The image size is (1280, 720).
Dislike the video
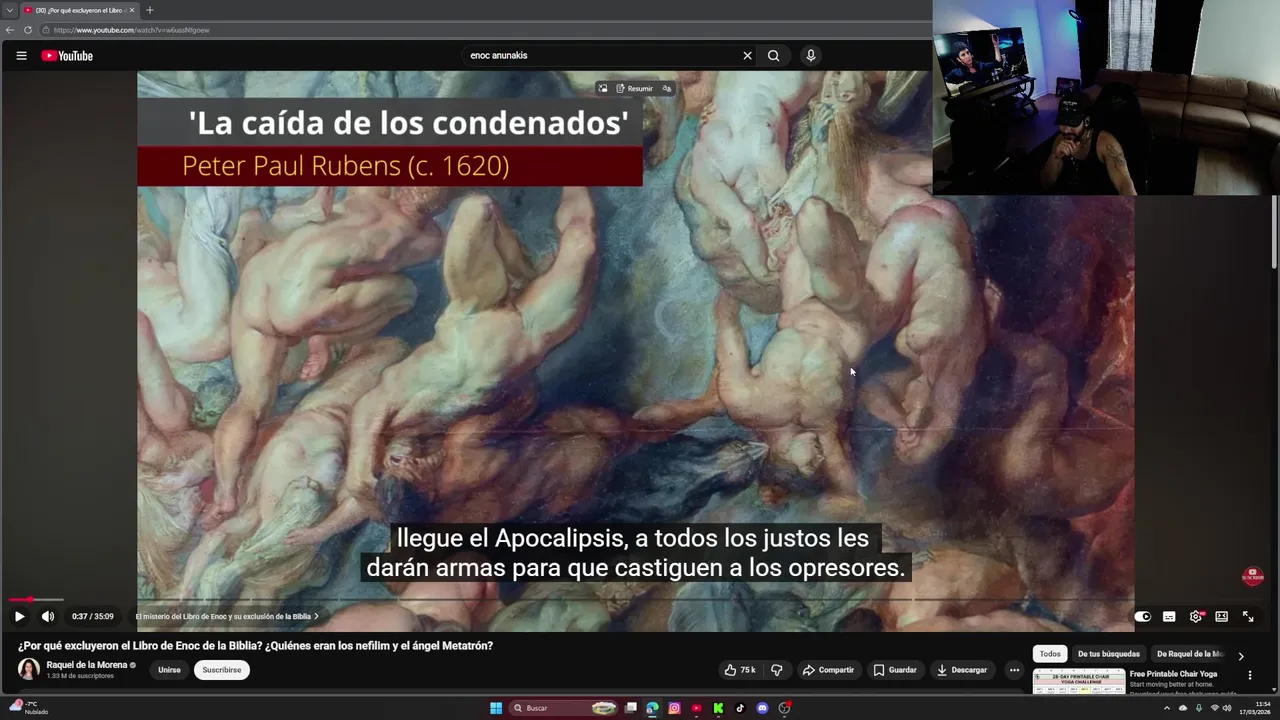777,670
